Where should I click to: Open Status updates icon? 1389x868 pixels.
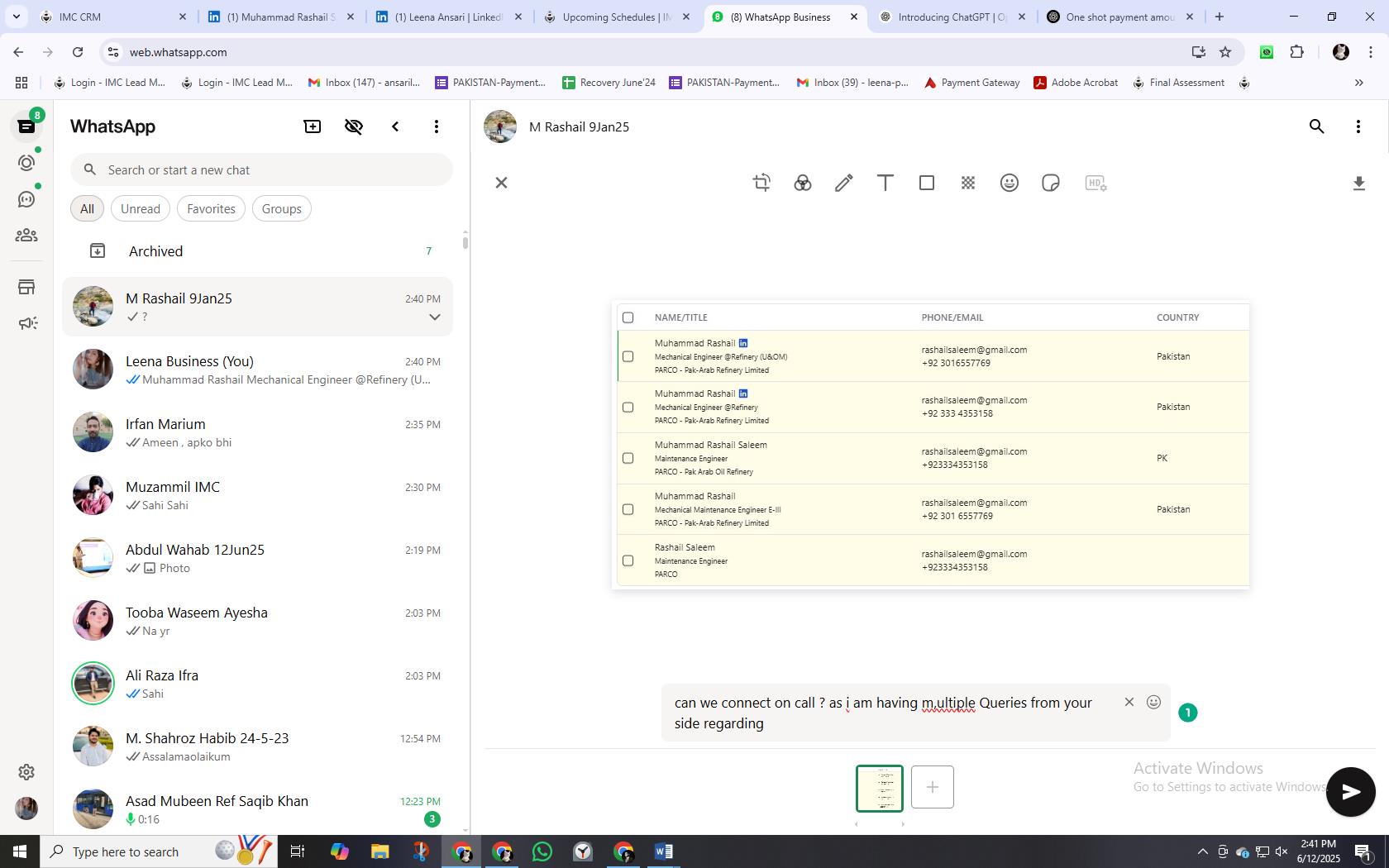point(26,163)
